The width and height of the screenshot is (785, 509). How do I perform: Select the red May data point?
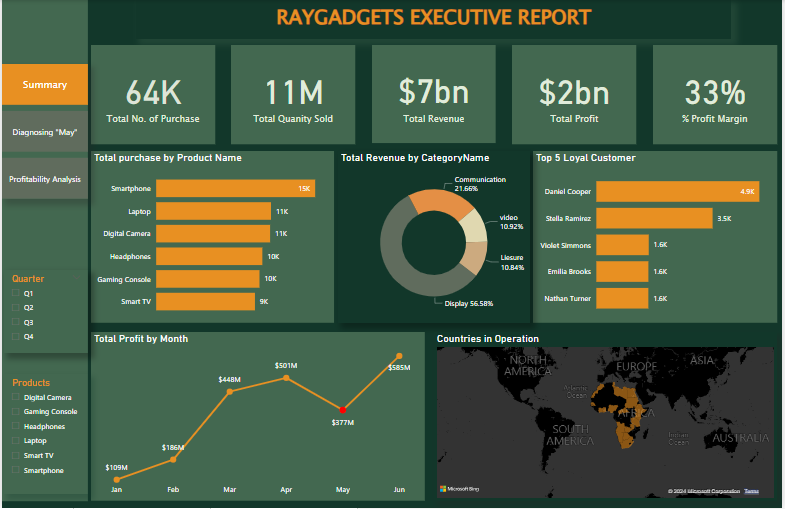point(343,410)
